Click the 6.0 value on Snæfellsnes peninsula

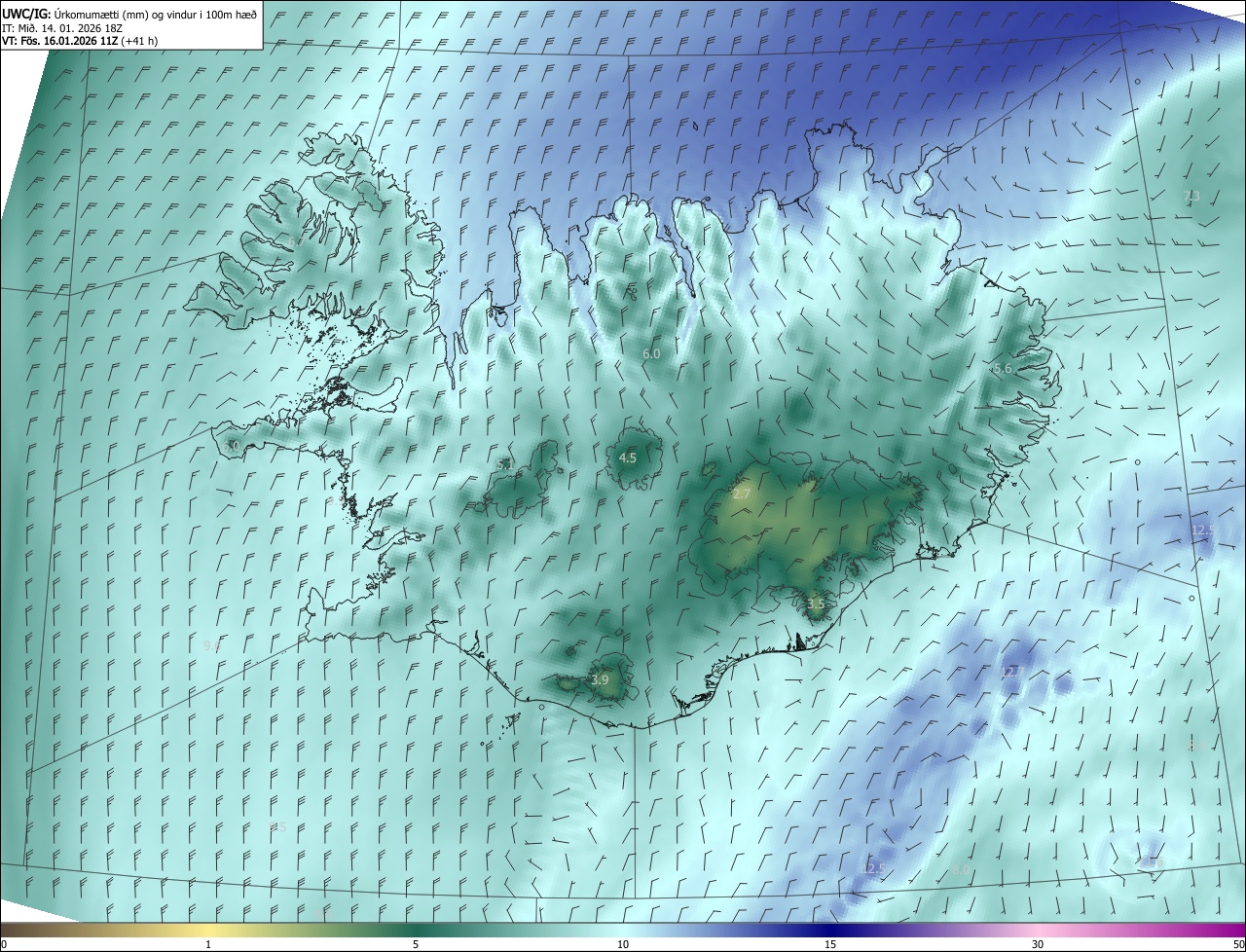(x=231, y=446)
